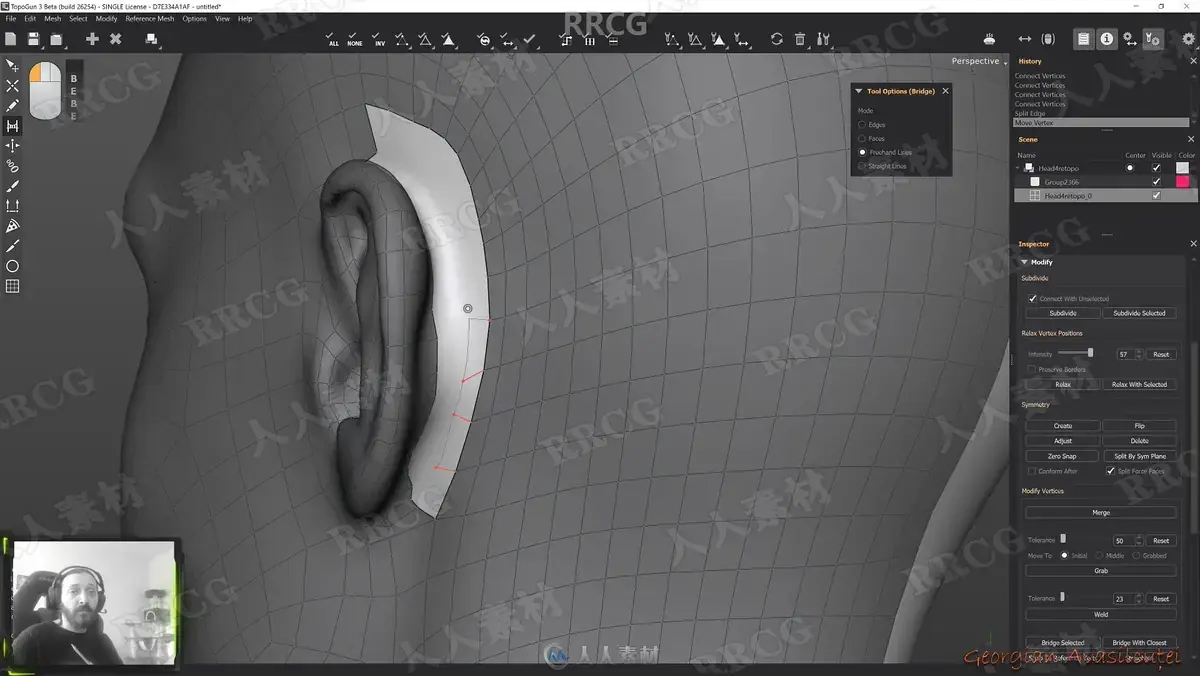Click the trash delete icon in toolbar

click(800, 39)
